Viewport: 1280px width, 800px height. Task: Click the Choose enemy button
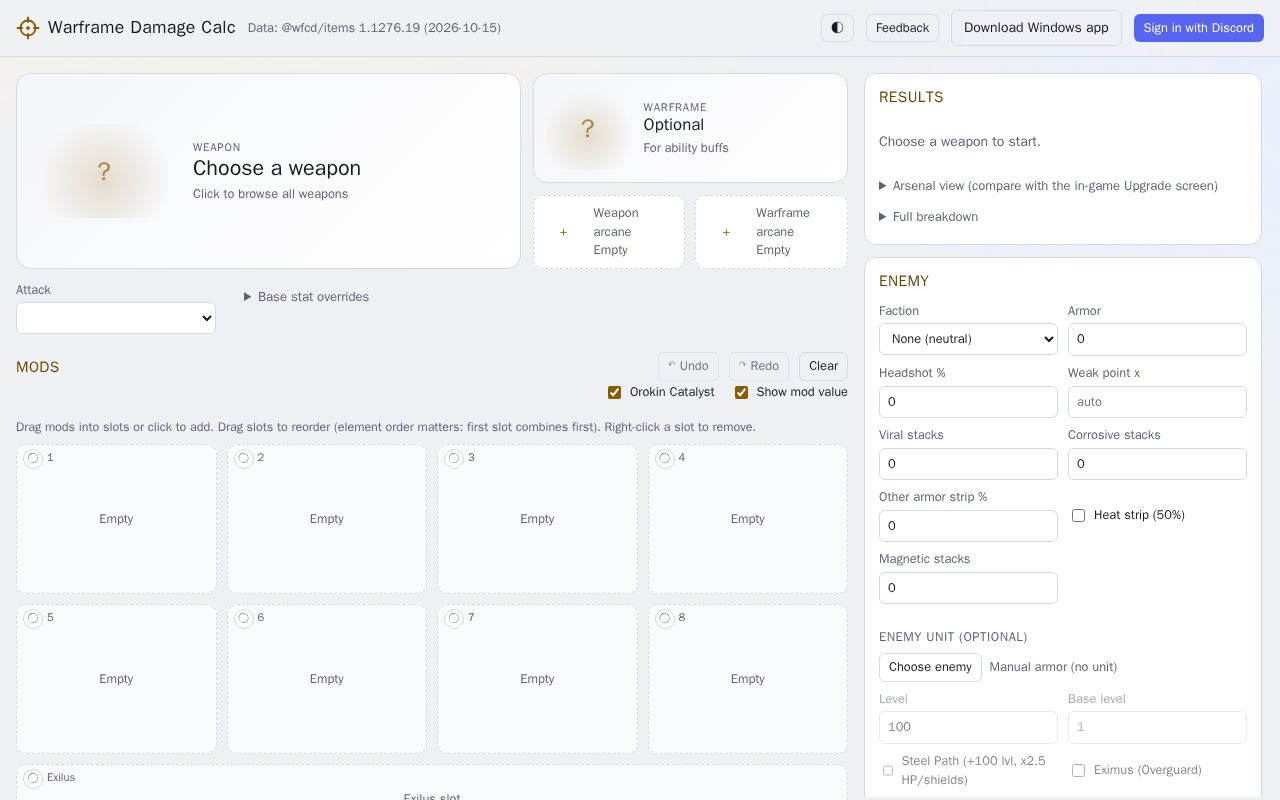tap(930, 667)
